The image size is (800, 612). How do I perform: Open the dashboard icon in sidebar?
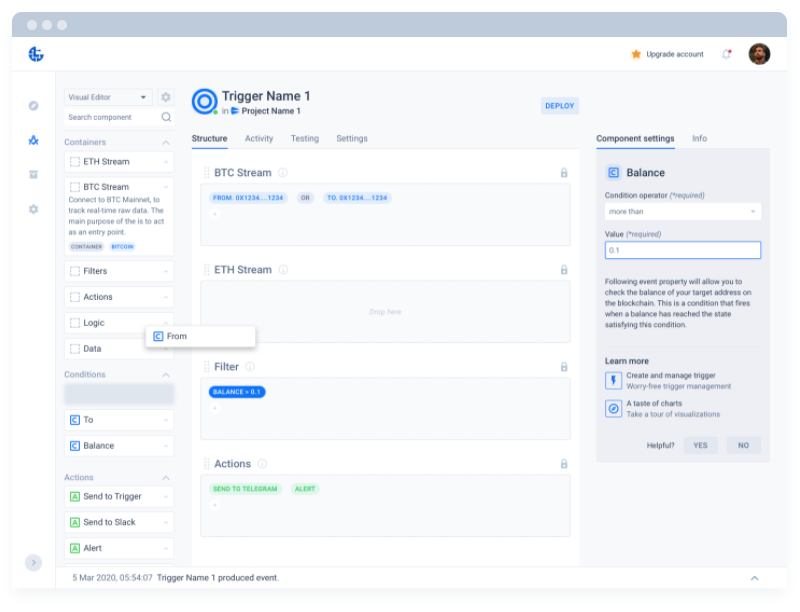coord(34,106)
